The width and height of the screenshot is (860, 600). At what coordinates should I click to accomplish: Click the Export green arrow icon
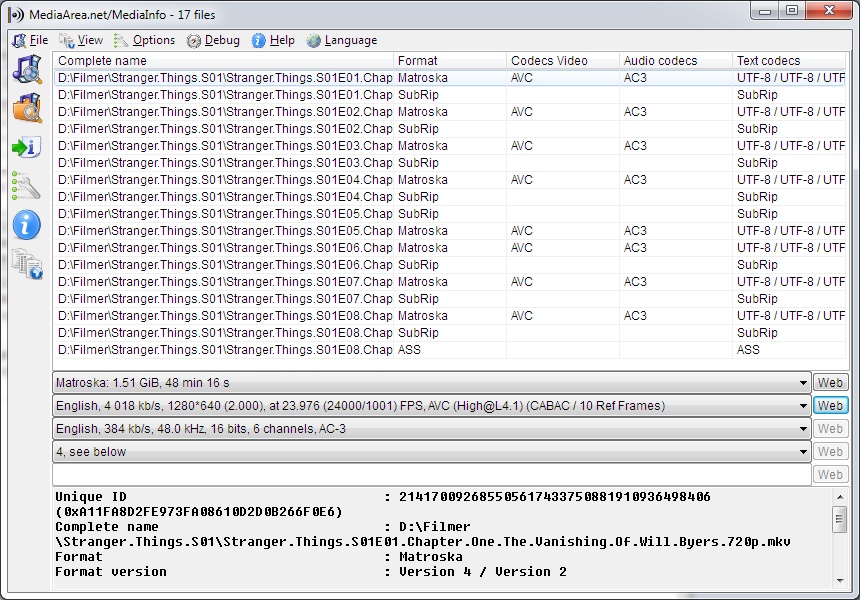27,147
